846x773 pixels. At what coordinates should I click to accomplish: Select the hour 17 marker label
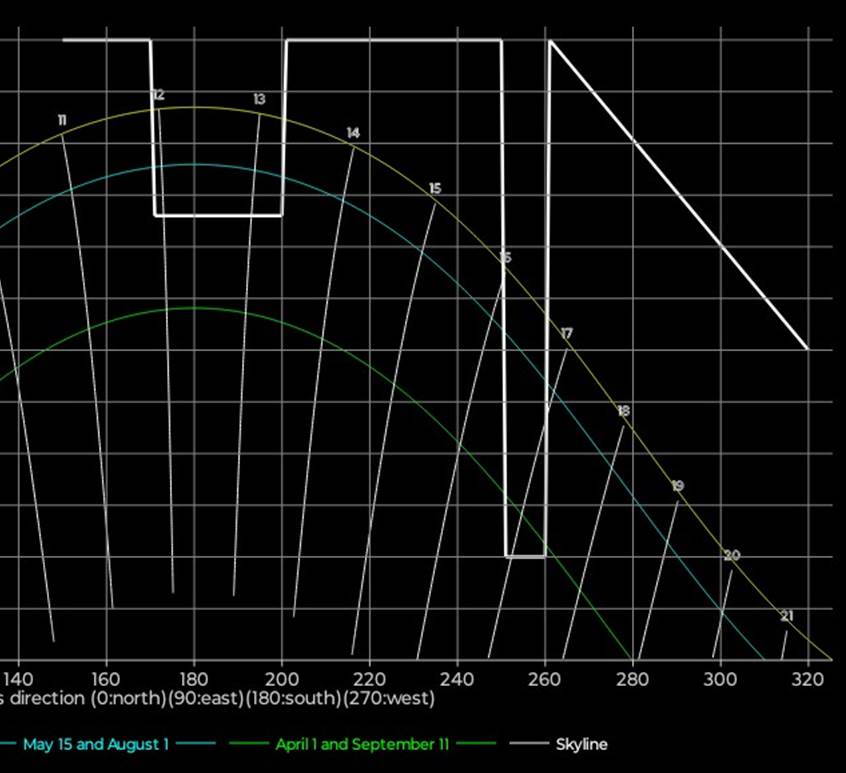click(x=567, y=333)
